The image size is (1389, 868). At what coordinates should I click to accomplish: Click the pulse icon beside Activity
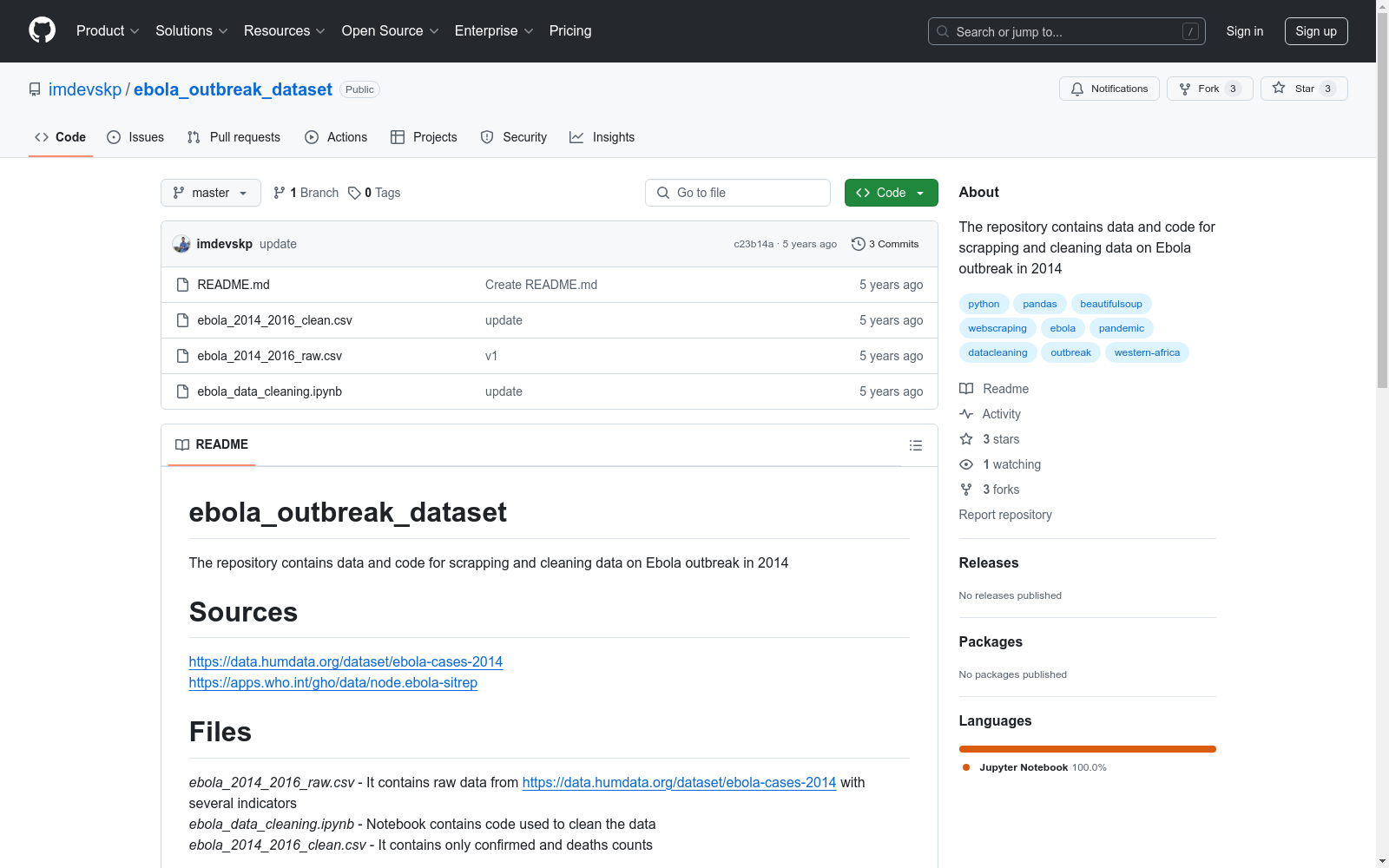coord(966,414)
